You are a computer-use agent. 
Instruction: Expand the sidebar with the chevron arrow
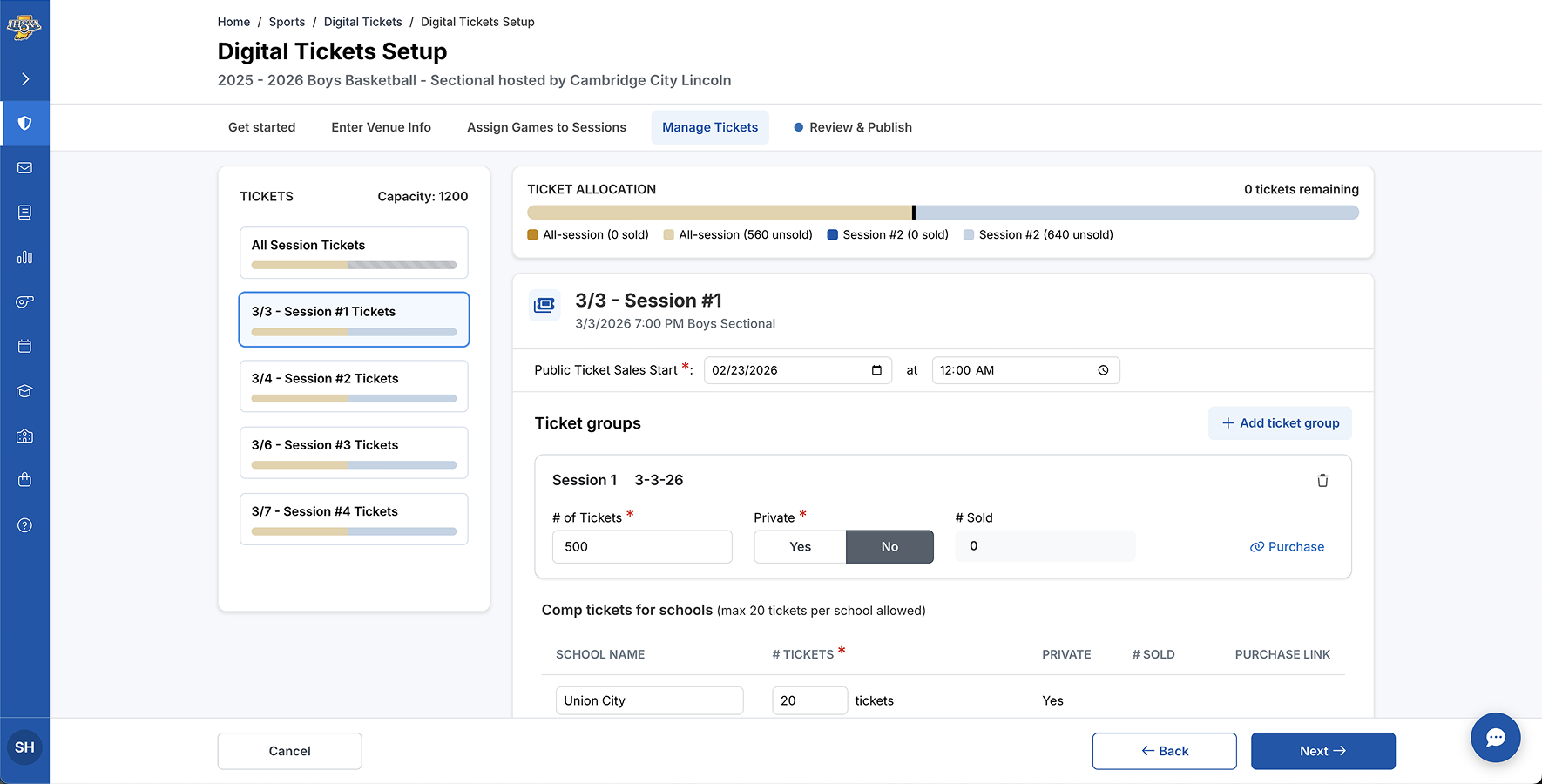point(25,79)
